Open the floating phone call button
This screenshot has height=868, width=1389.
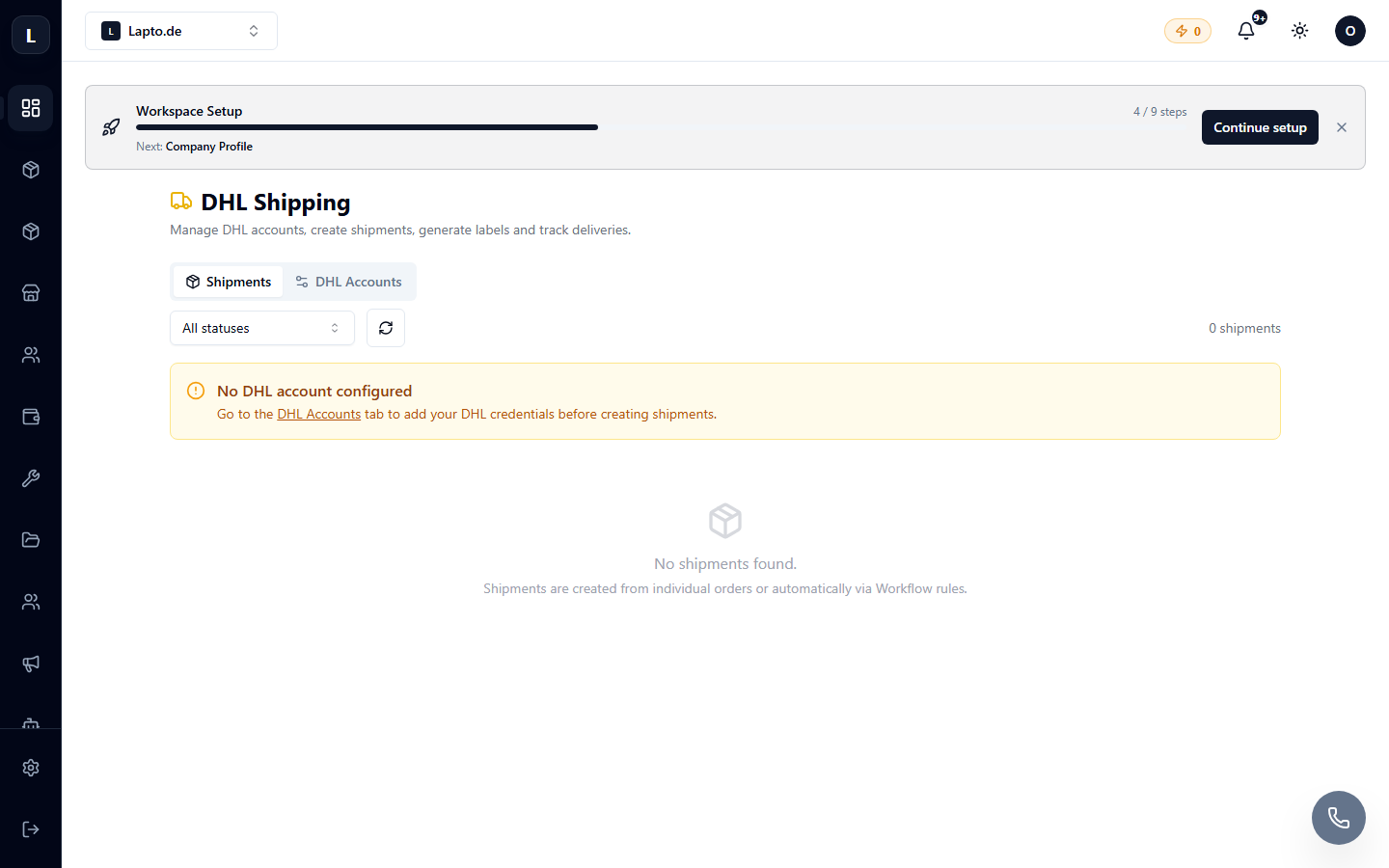(x=1339, y=818)
